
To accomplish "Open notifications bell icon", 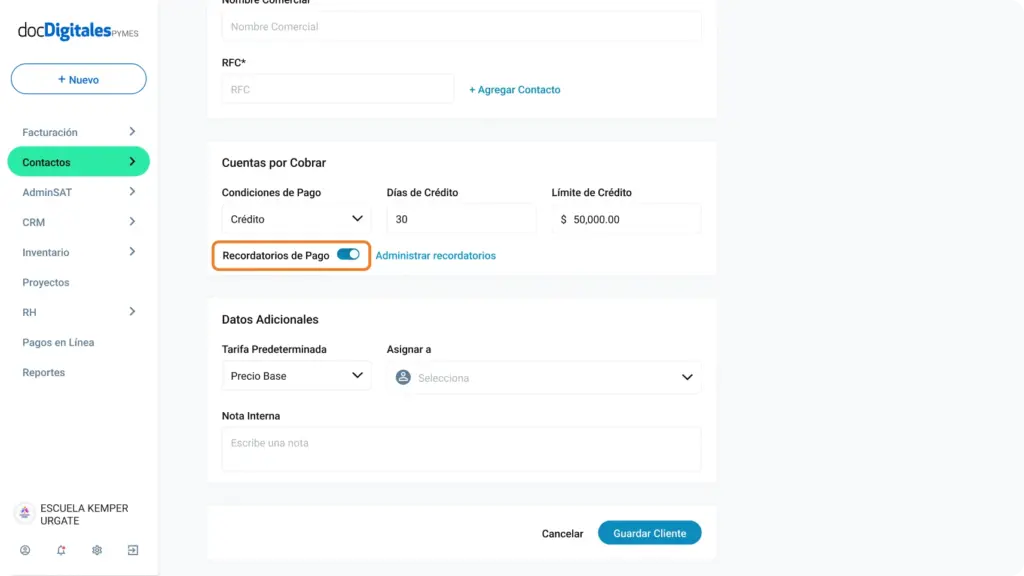I will [x=61, y=550].
